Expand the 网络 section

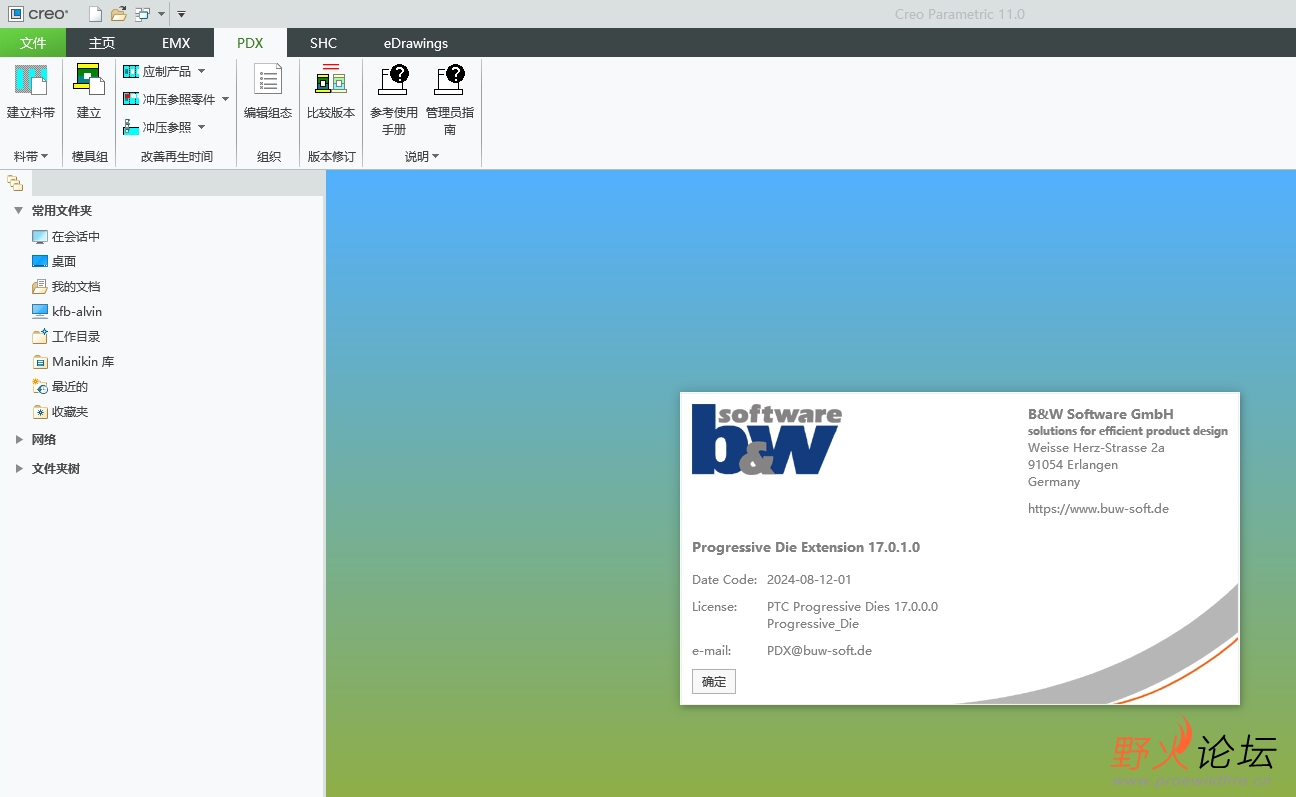click(x=18, y=440)
